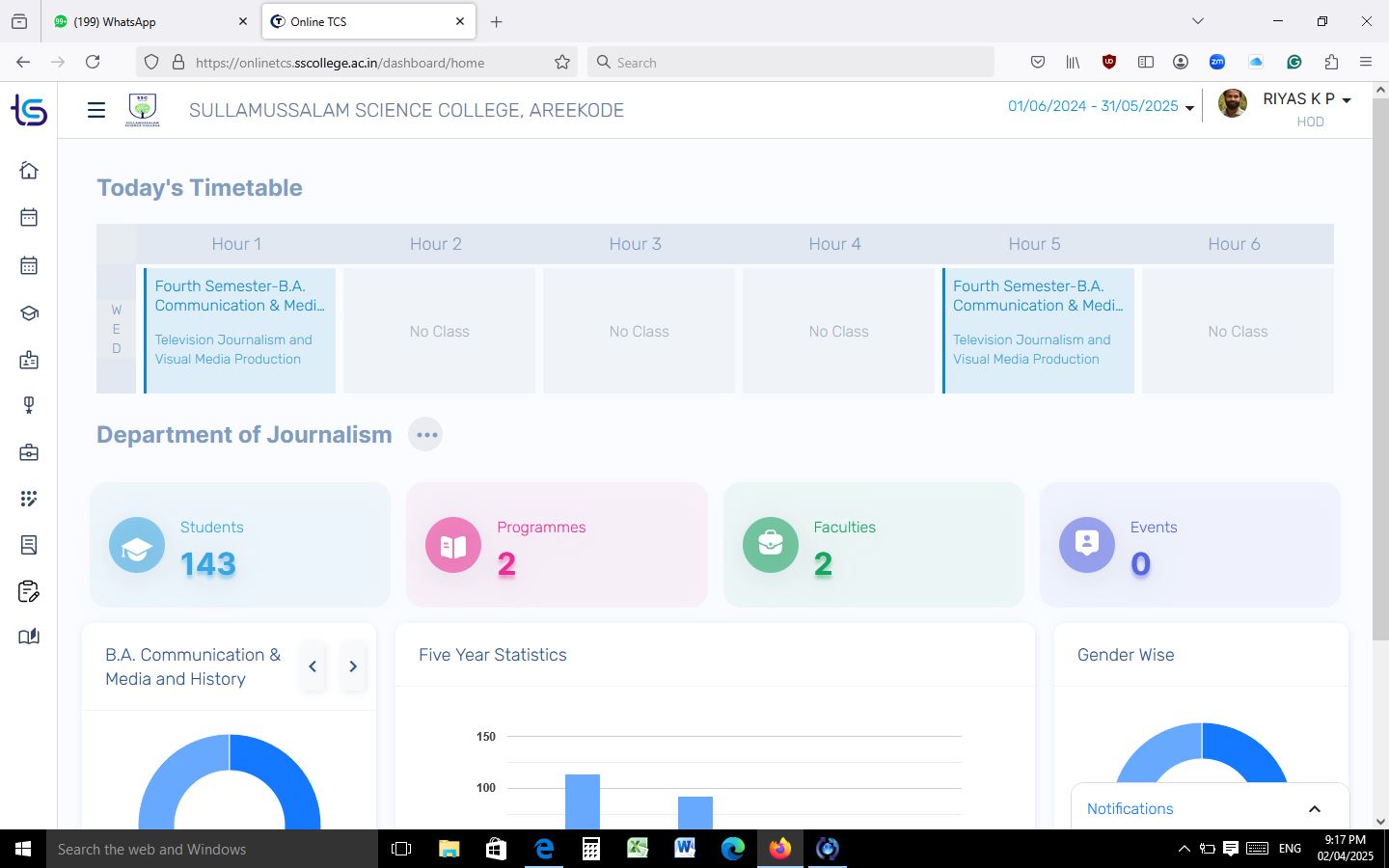Viewport: 1389px width, 868px height.
Task: Open Microsoft Word from the taskbar
Action: coord(685,849)
